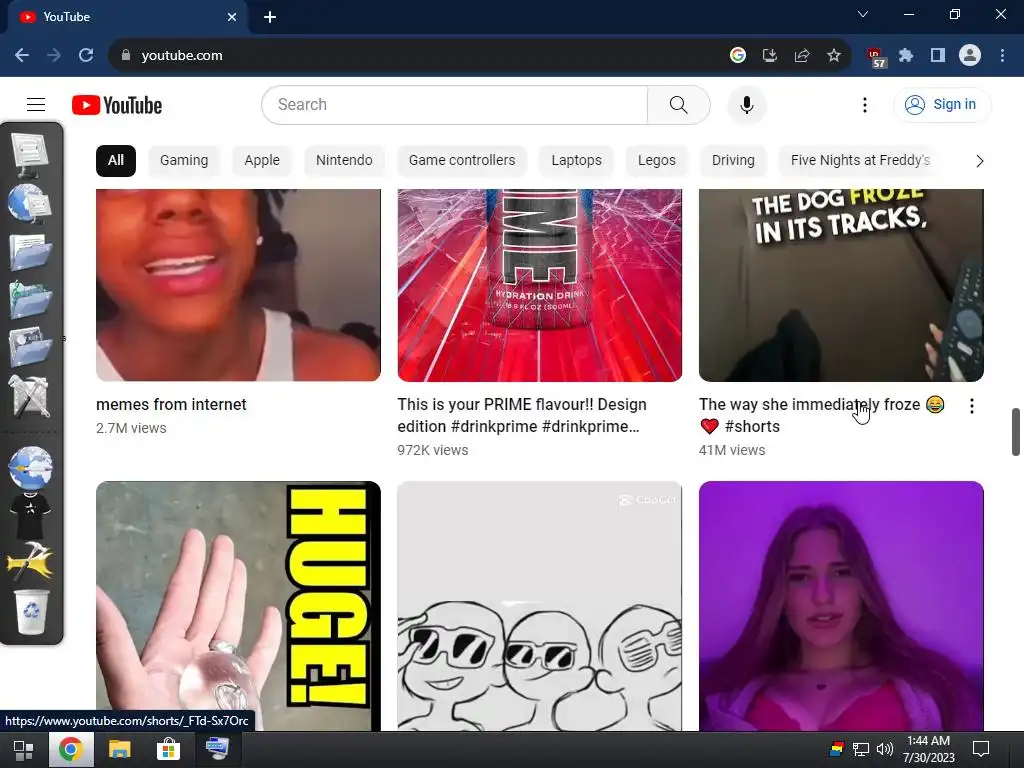Open the globe with arrow dock icon
The image size is (1024, 768).
(x=30, y=468)
